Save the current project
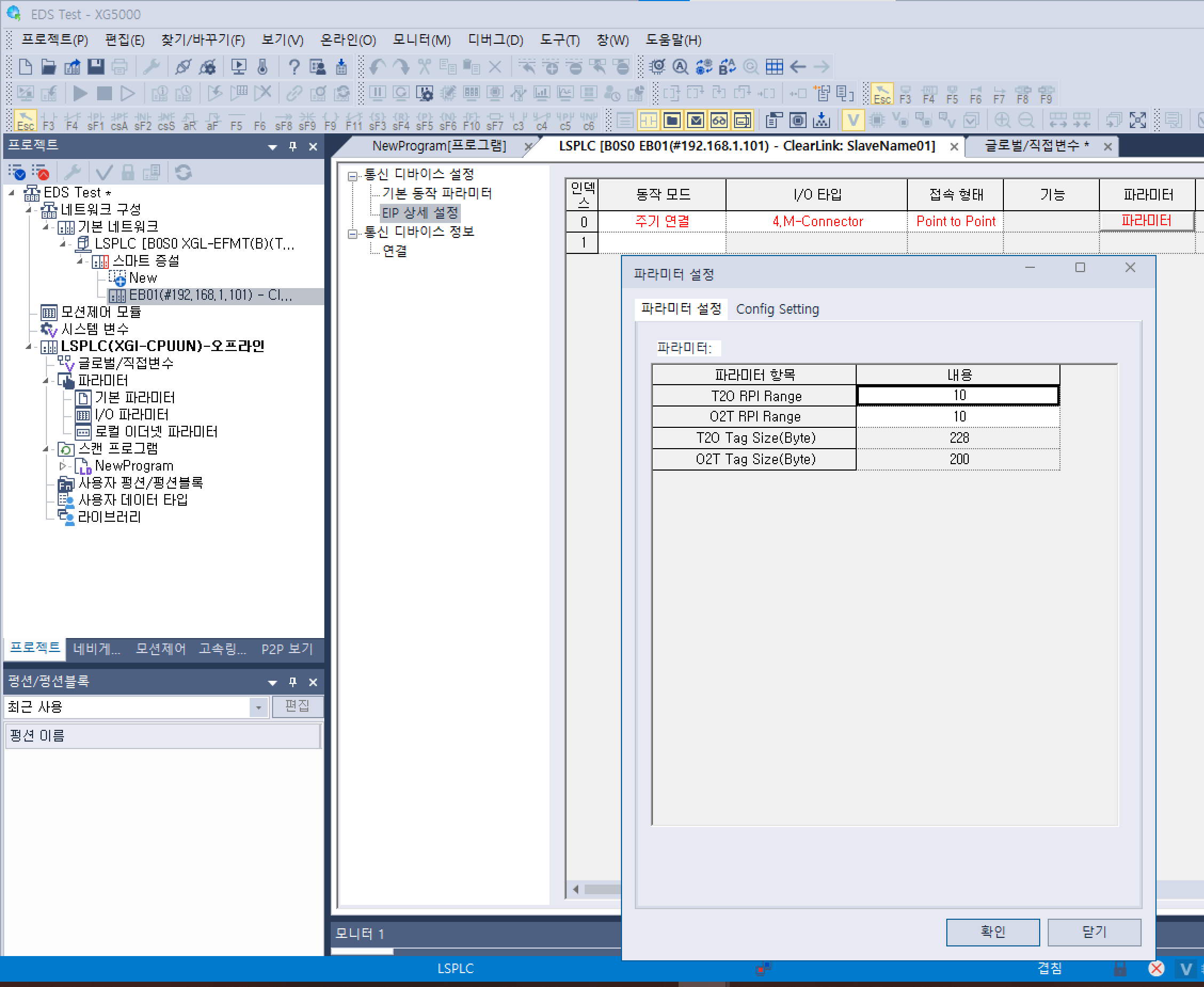Viewport: 1204px width, 987px height. click(97, 67)
